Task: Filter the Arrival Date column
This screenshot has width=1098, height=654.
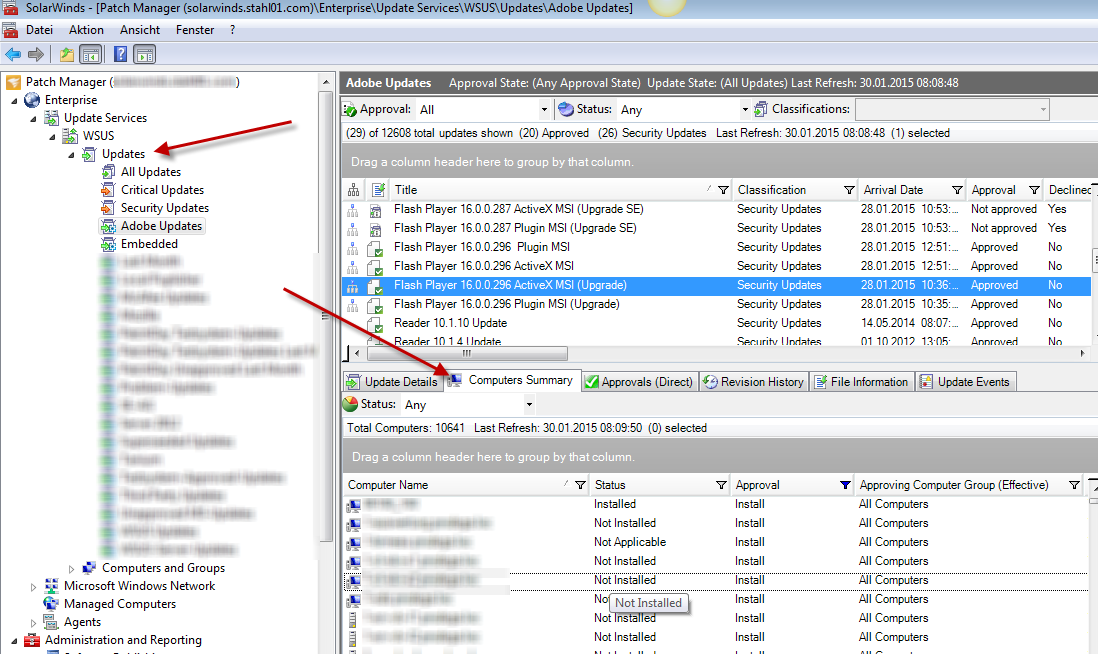Action: click(957, 190)
